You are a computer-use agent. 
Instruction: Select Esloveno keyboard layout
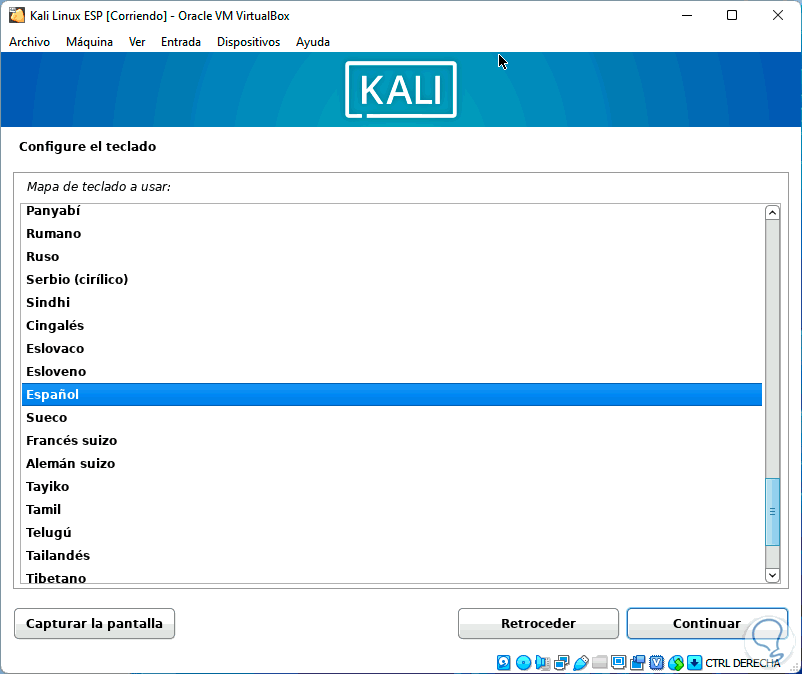[392, 372]
